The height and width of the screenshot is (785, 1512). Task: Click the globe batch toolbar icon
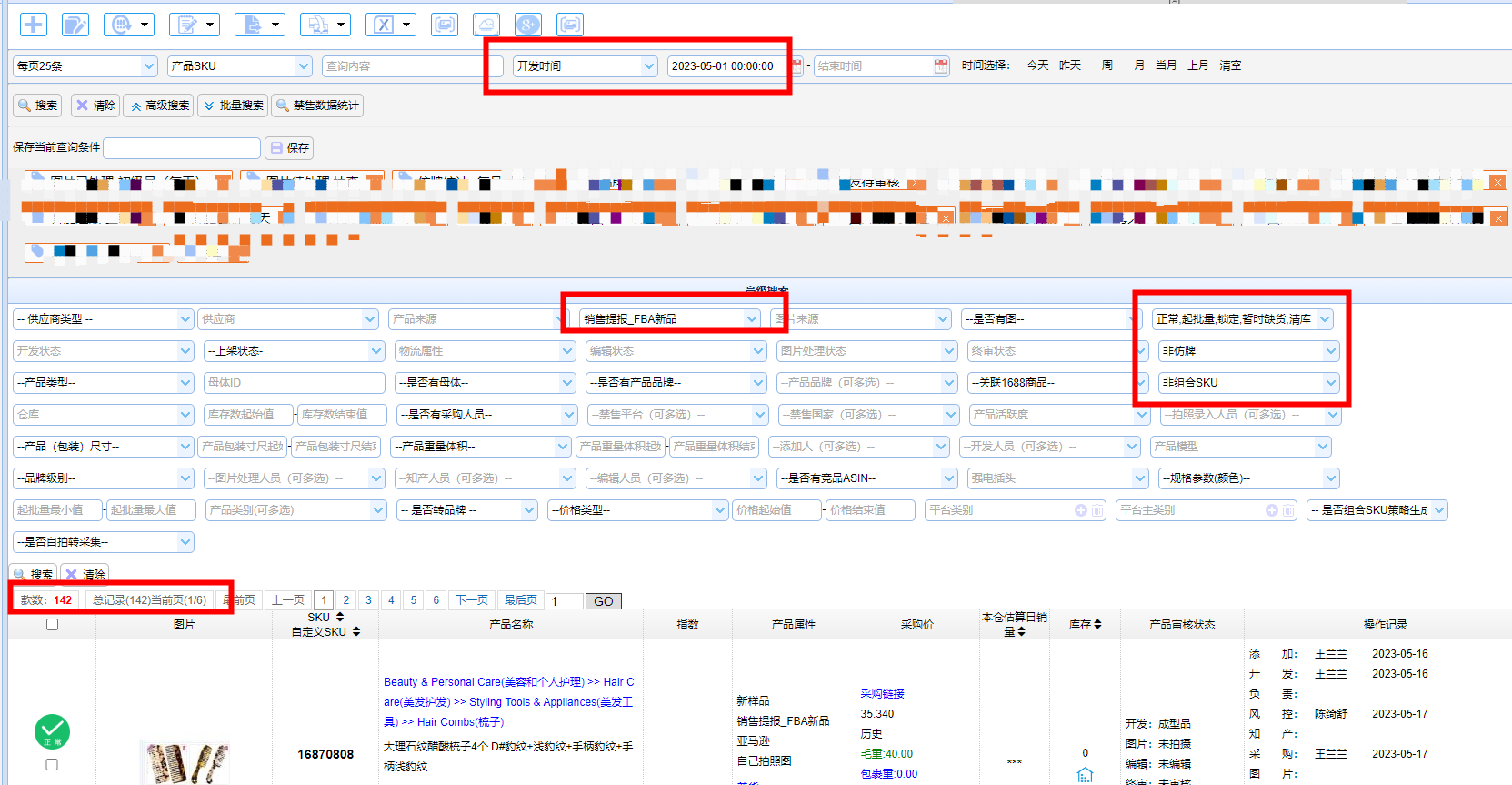(129, 25)
